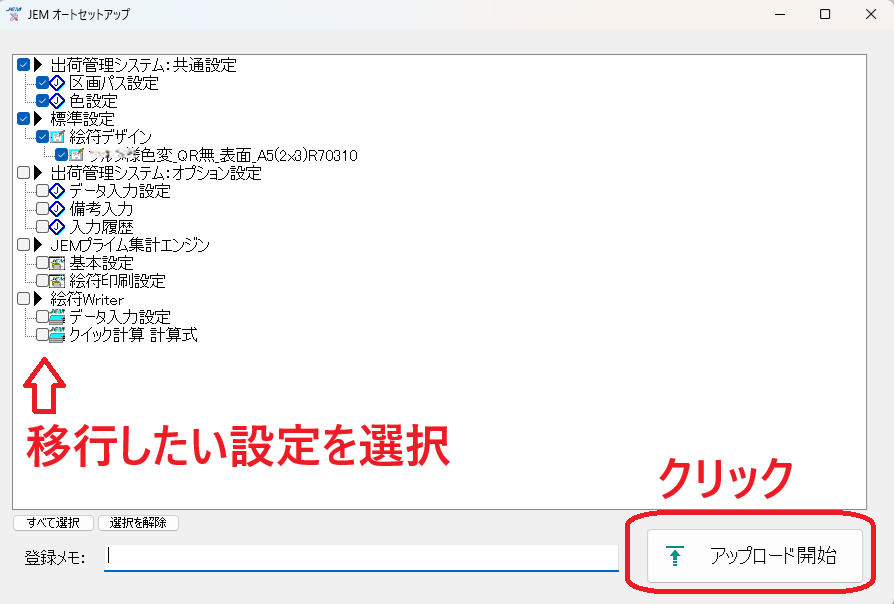Enable the 出荷管理システム:オプション設定 checkbox
Image resolution: width=894 pixels, height=604 pixels.
[x=24, y=173]
